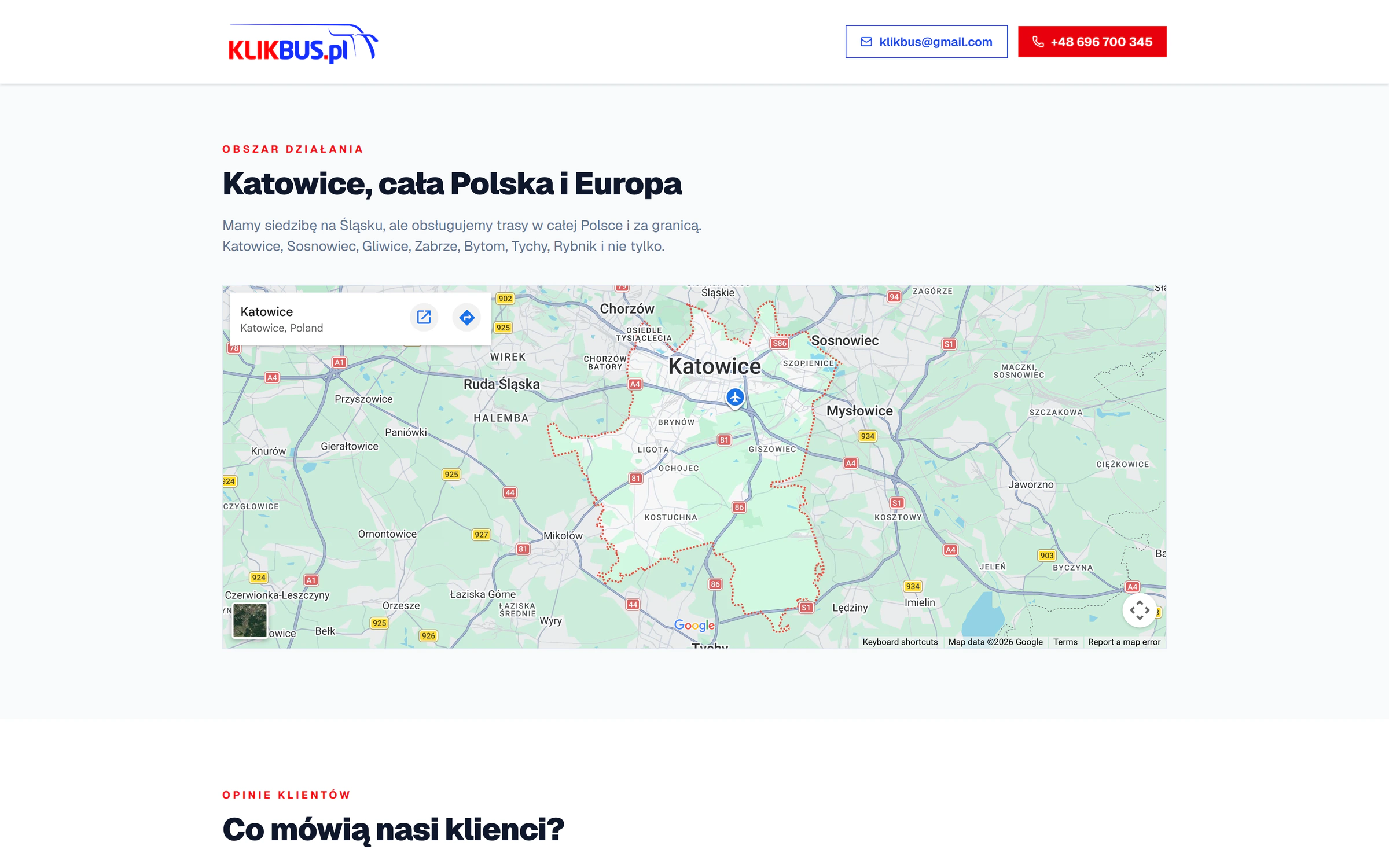This screenshot has width=1389, height=868.
Task: Click the S86 road shield
Action: [780, 343]
